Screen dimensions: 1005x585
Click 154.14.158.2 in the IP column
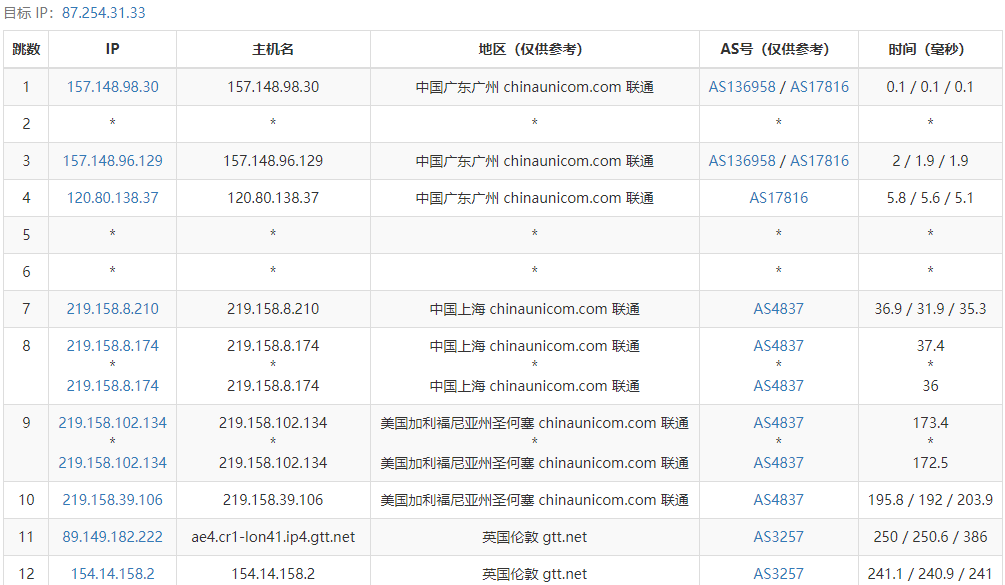112,574
